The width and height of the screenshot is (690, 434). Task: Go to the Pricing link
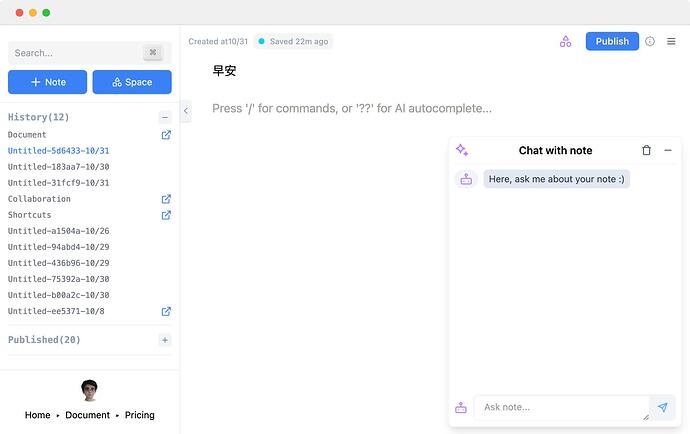click(x=140, y=415)
